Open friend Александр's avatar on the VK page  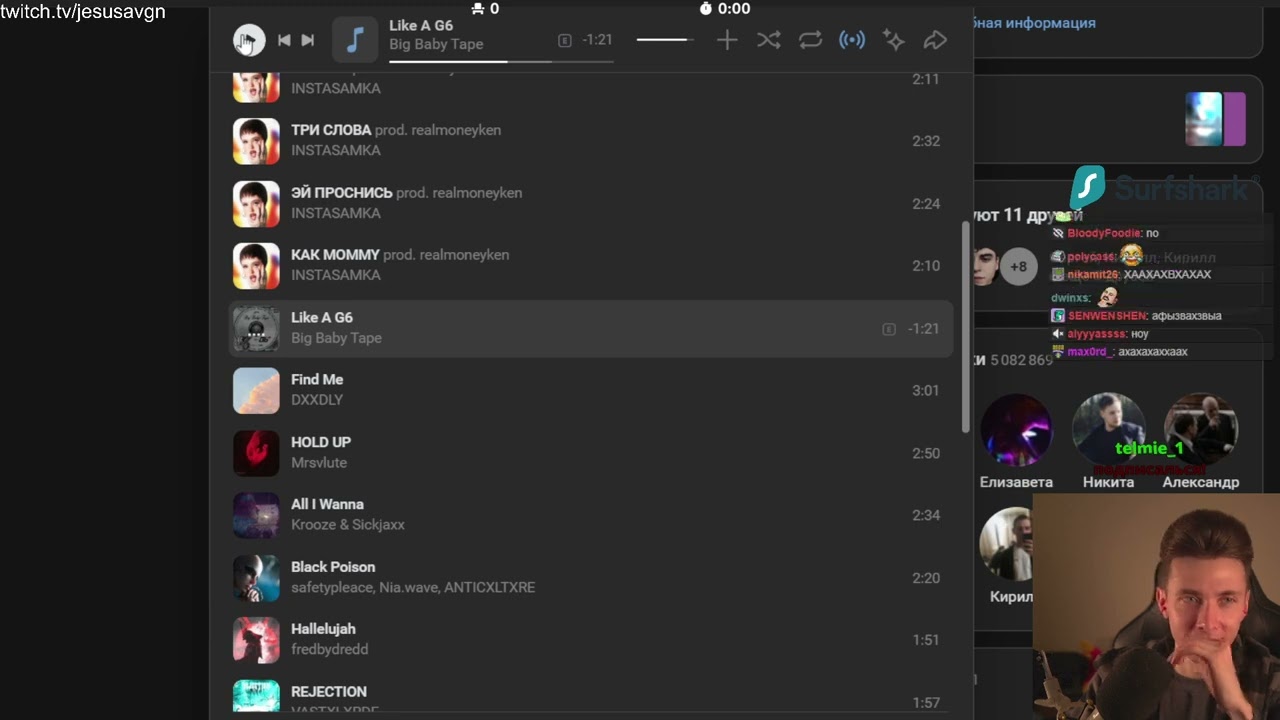pyautogui.click(x=1201, y=430)
